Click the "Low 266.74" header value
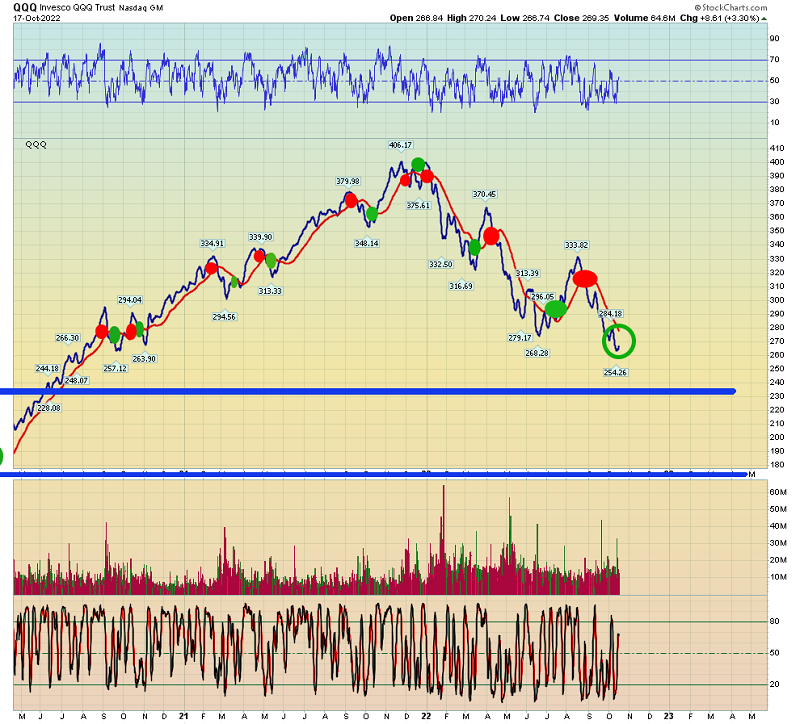 pyautogui.click(x=525, y=18)
